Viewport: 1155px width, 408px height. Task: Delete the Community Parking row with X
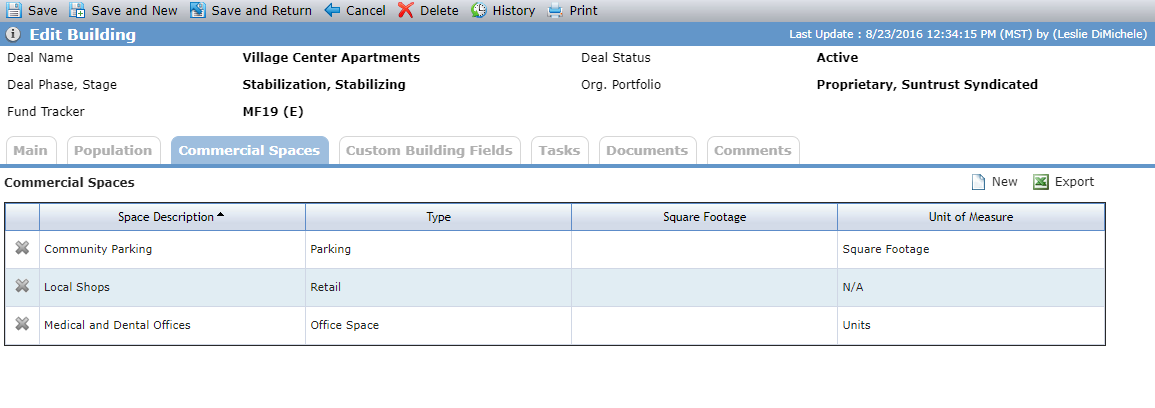22,248
